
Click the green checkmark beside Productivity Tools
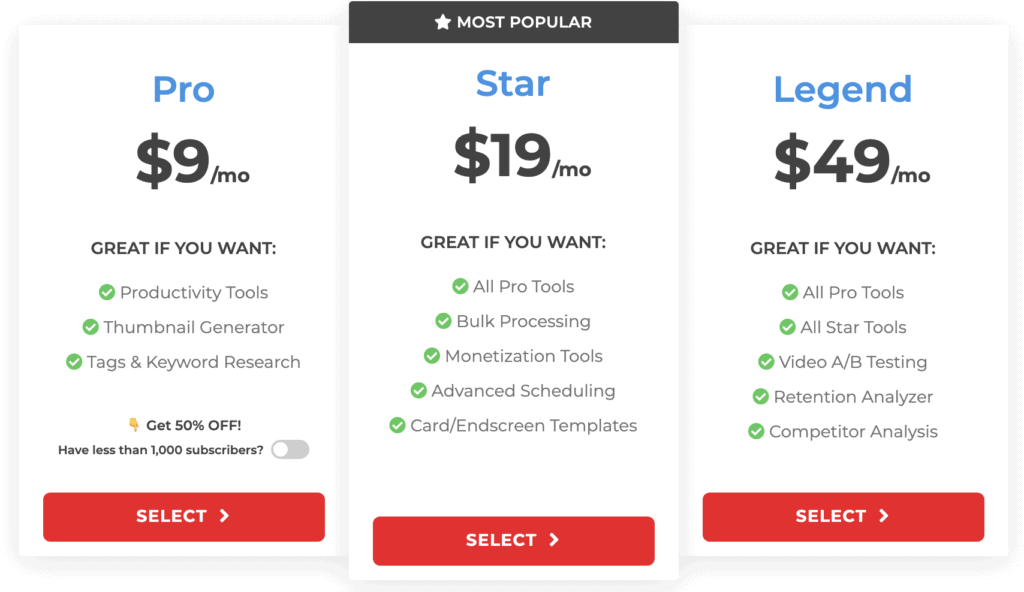tap(107, 292)
